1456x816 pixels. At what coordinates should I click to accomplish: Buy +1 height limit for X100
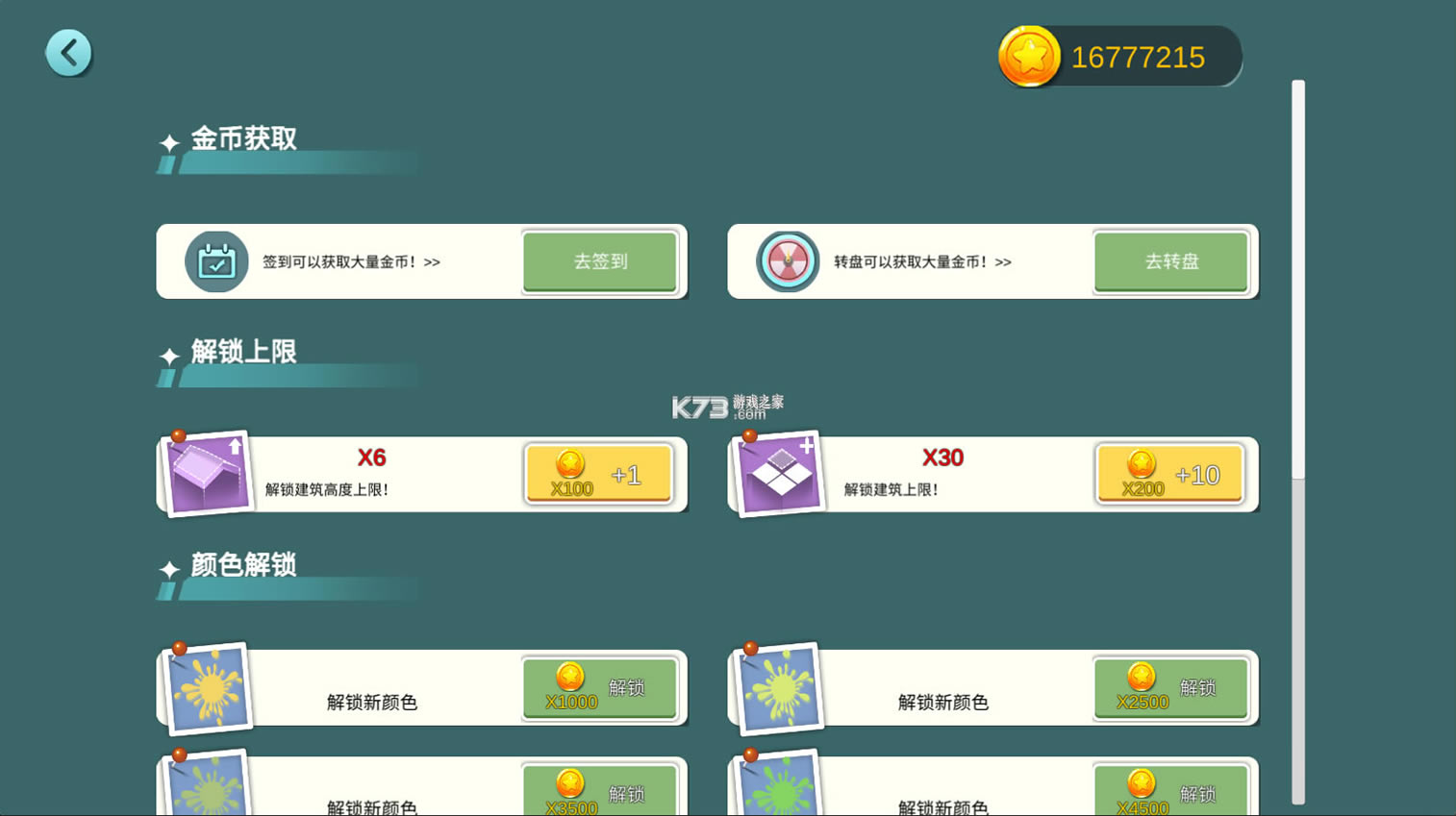click(x=599, y=474)
